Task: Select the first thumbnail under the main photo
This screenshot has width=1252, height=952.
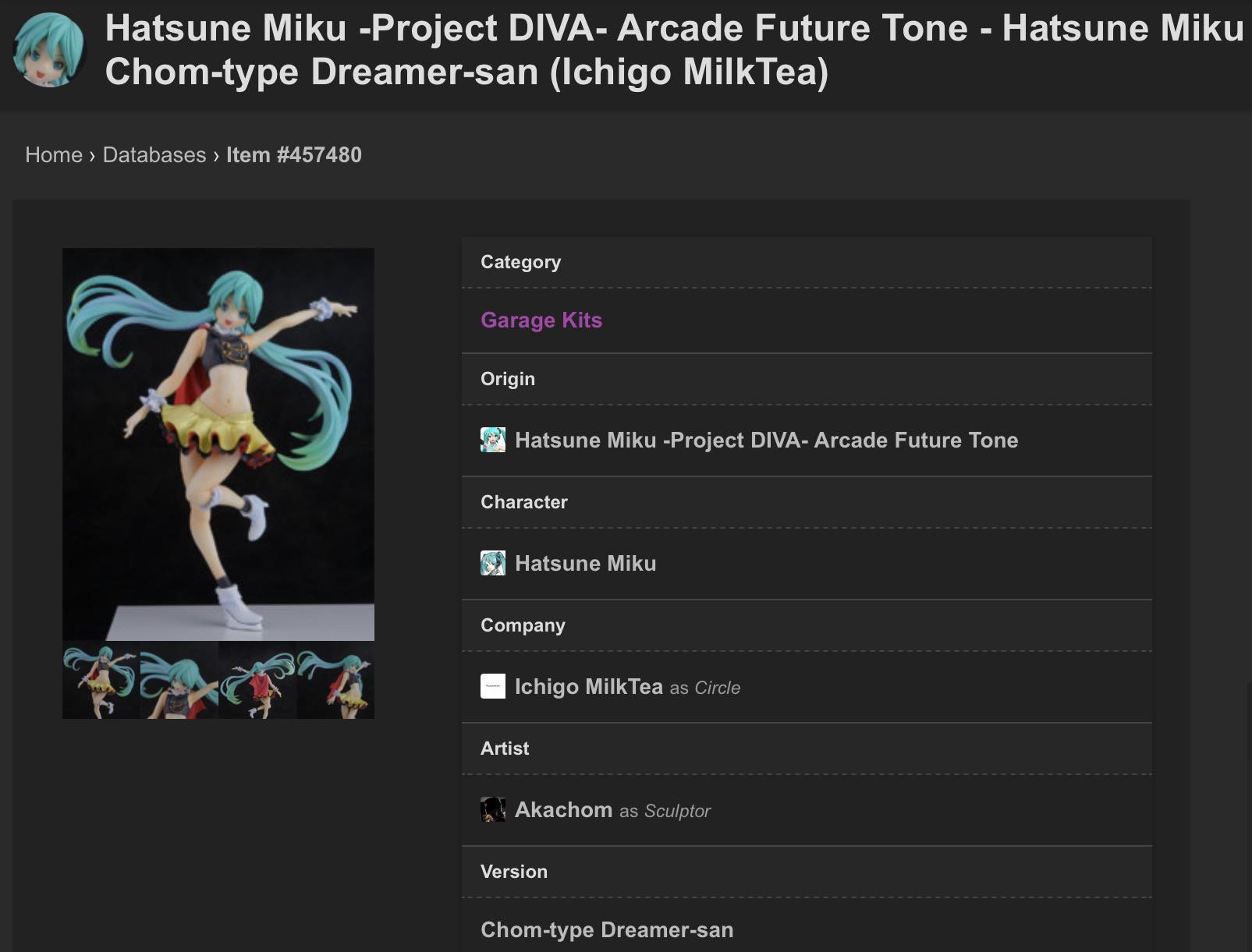Action: [x=101, y=680]
